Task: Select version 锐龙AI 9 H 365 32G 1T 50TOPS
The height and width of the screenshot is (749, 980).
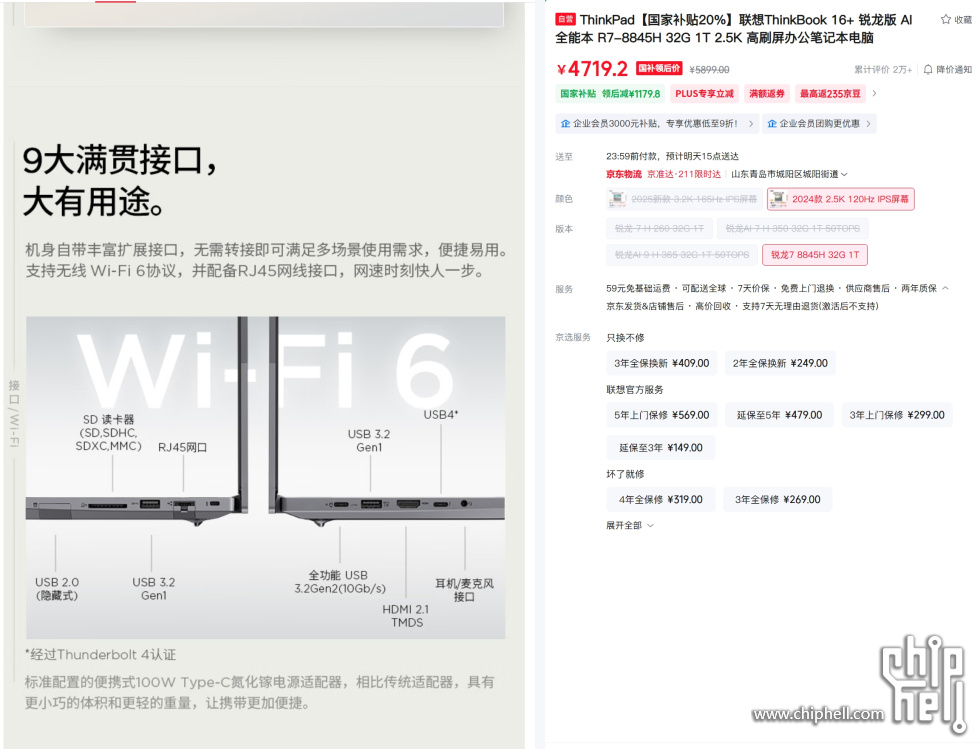Action: pyautogui.click(x=681, y=254)
